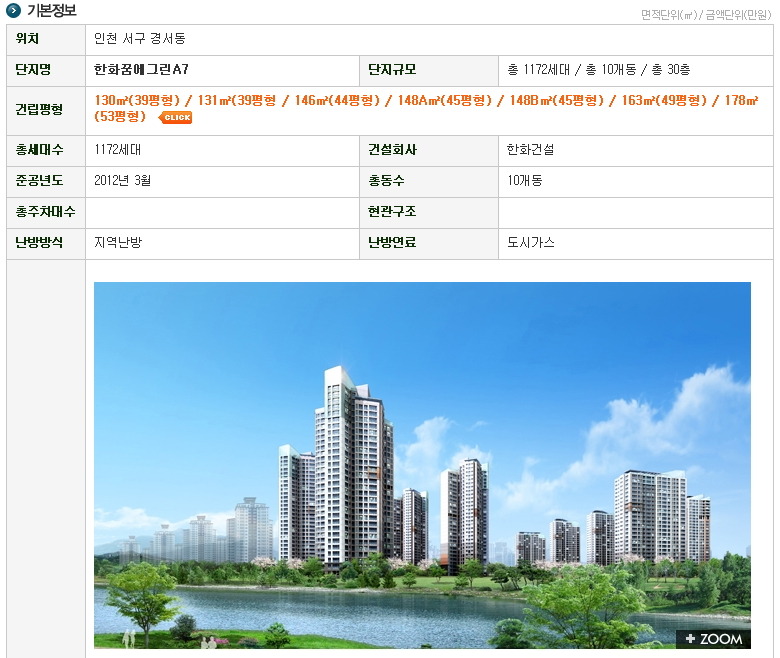Click the 한화건설 builder name
The image size is (780, 658).
coord(530,149)
